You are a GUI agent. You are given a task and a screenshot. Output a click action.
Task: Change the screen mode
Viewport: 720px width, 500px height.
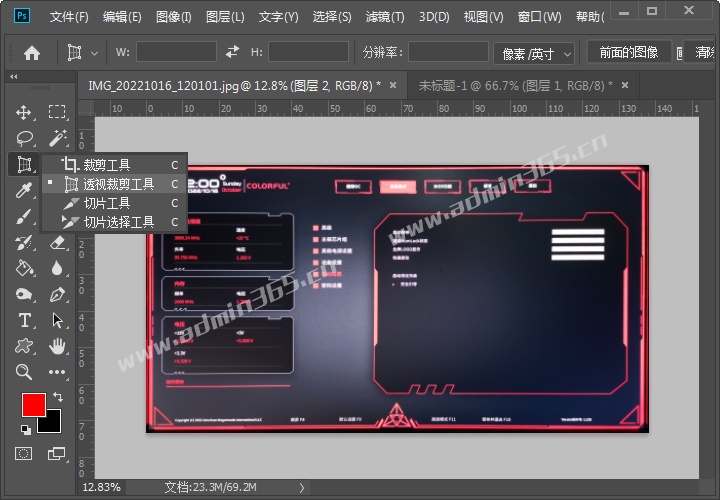pyautogui.click(x=56, y=454)
